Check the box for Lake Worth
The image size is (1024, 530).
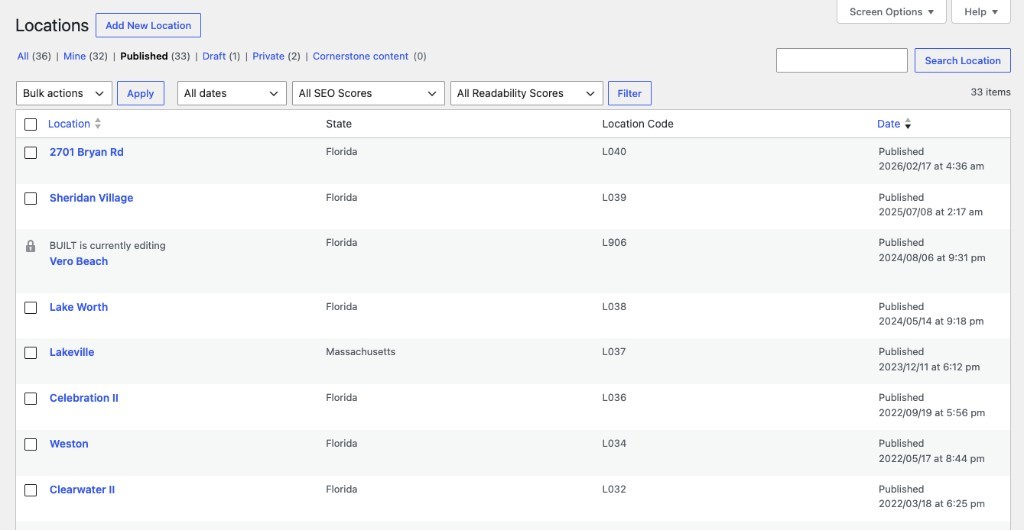pos(31,307)
